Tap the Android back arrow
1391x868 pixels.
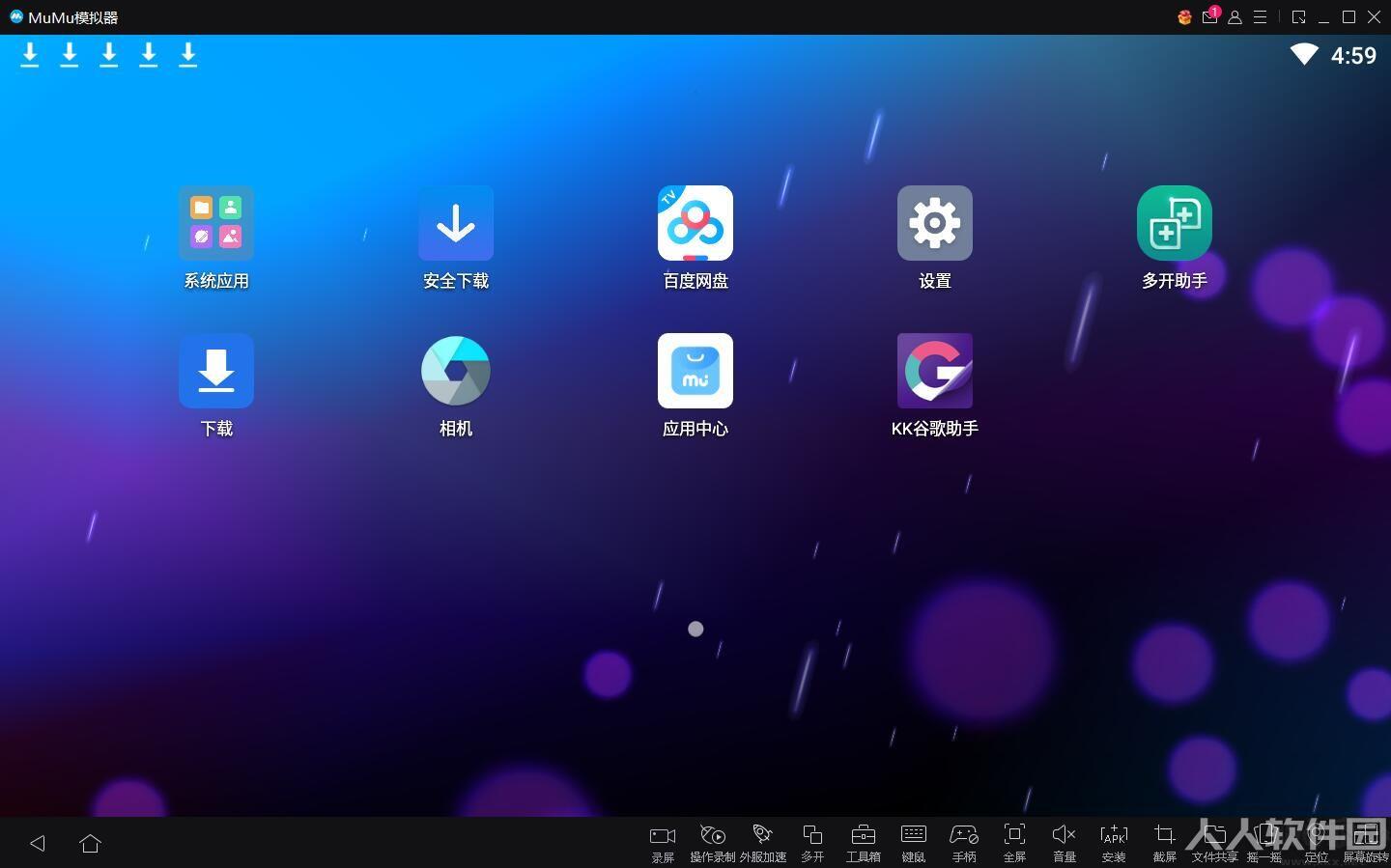pyautogui.click(x=38, y=843)
